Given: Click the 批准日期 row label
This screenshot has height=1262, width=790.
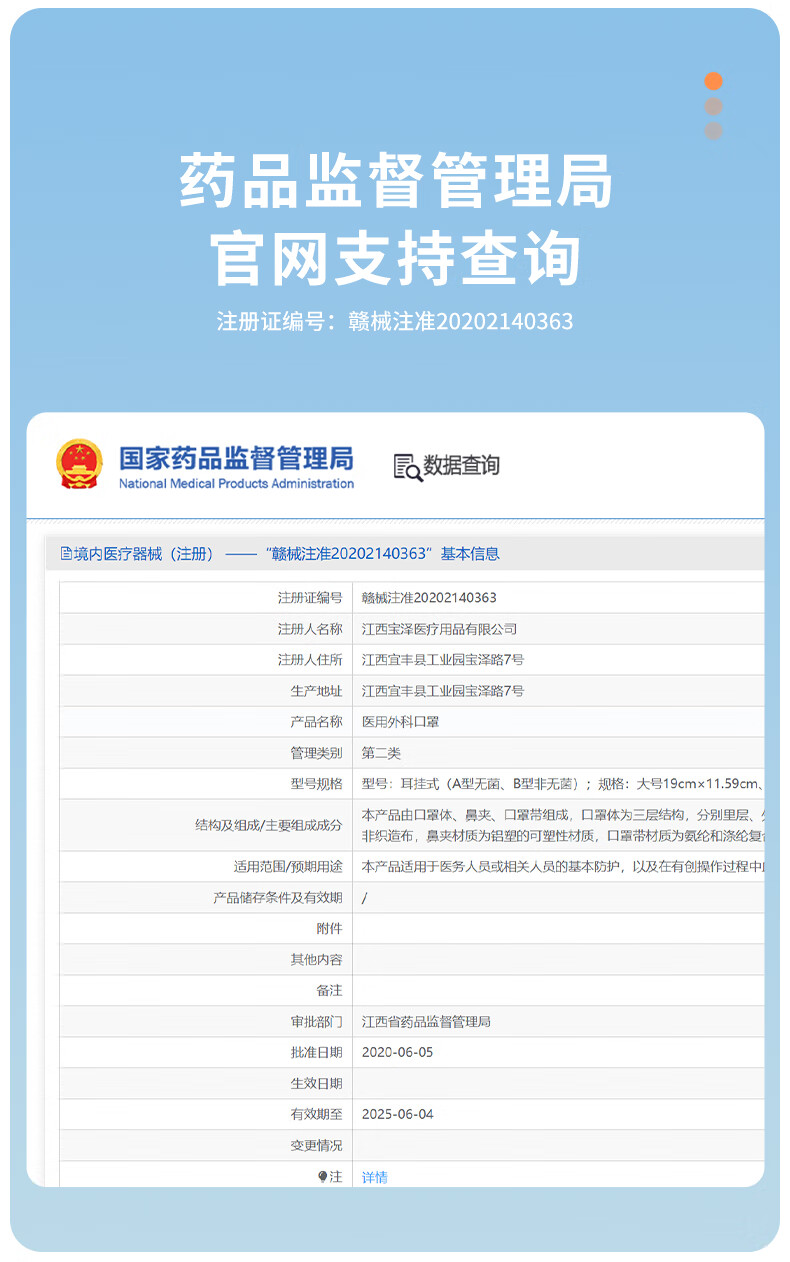Looking at the screenshot, I should 316,1053.
